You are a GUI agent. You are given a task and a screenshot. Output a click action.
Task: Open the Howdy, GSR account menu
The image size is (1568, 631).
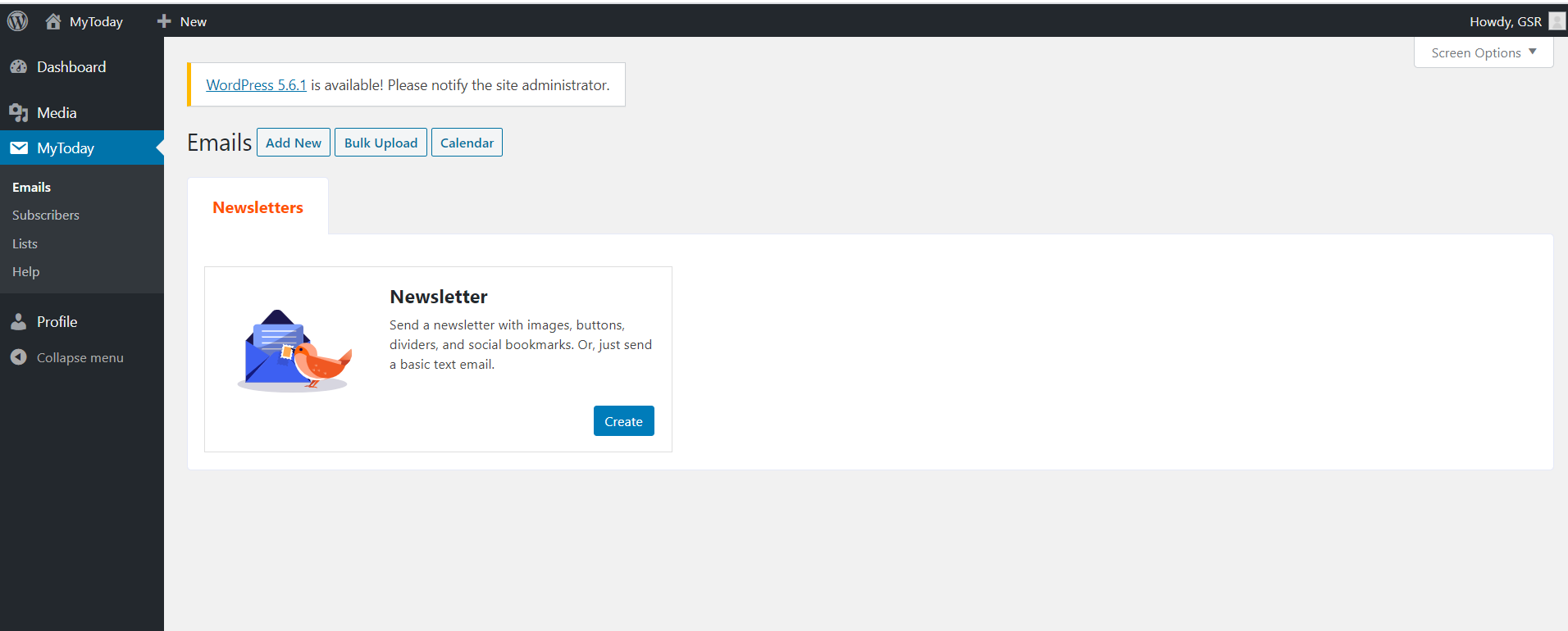1505,21
